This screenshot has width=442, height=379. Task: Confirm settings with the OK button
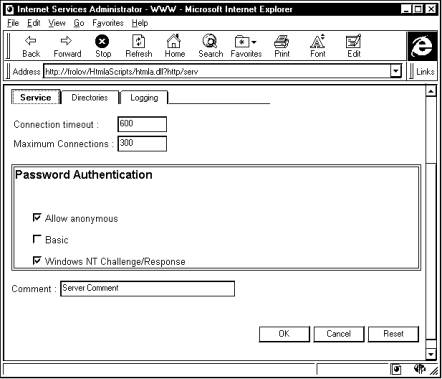284,334
